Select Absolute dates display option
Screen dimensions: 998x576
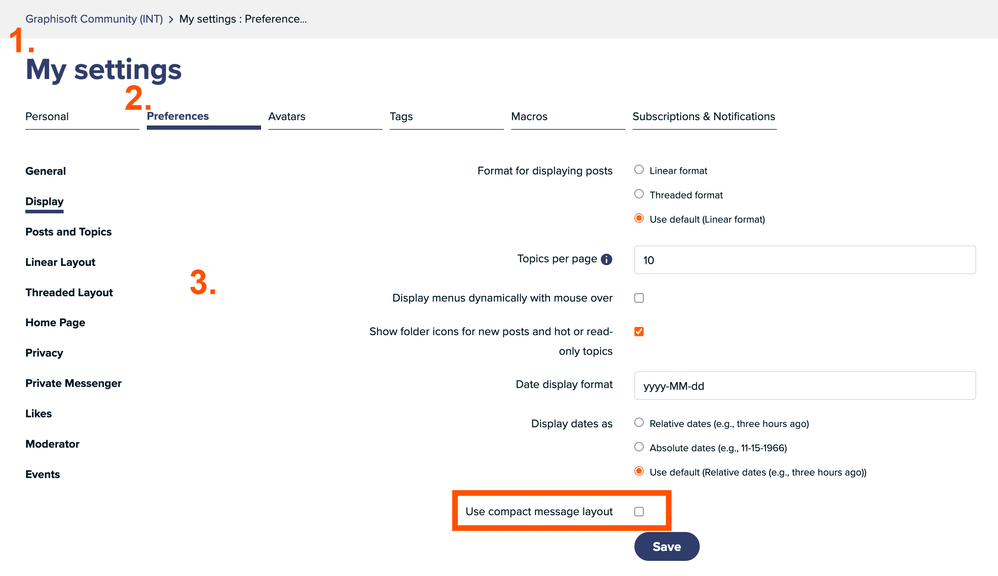point(638,447)
